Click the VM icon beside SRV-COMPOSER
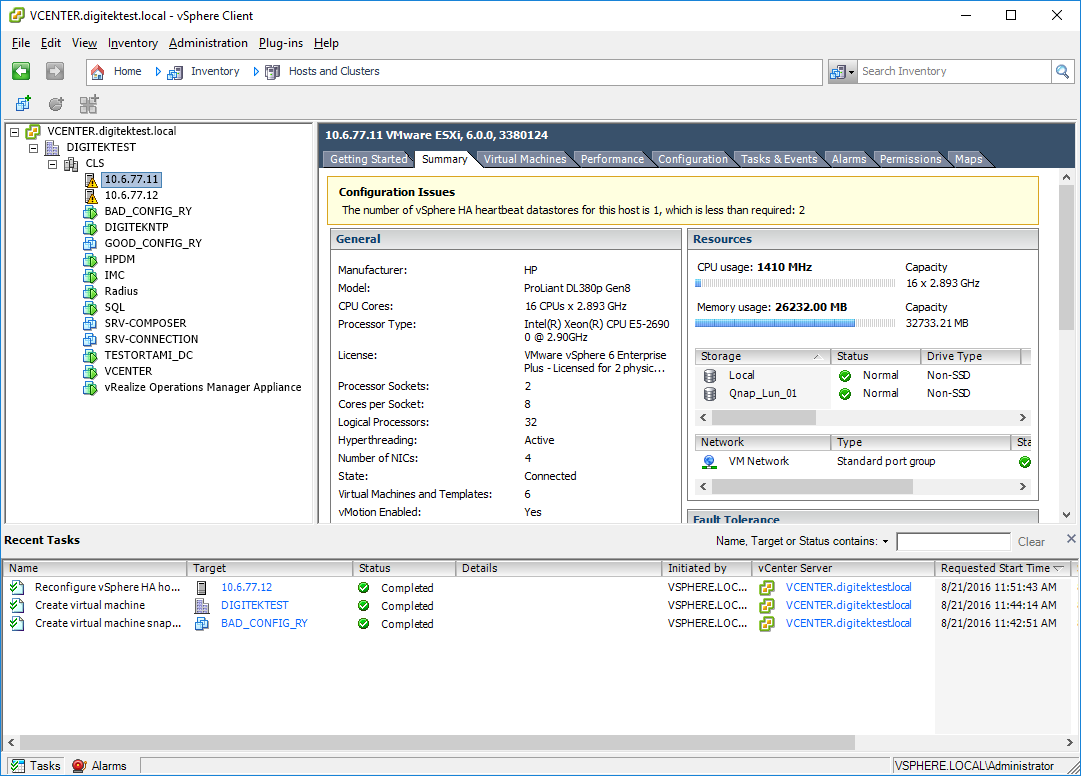The height and width of the screenshot is (776, 1081). [x=90, y=323]
